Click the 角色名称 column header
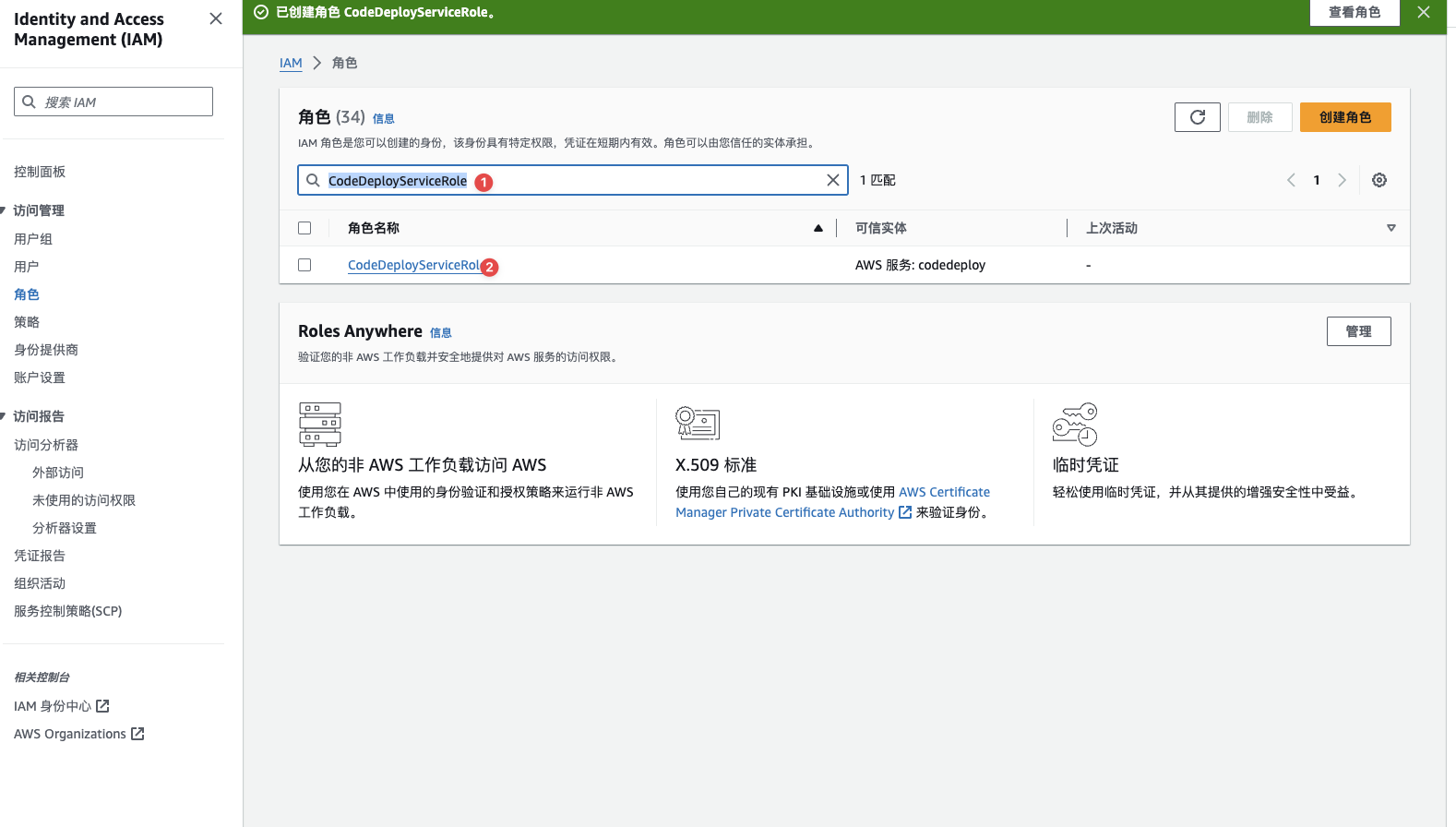This screenshot has width=1456, height=827. click(374, 228)
